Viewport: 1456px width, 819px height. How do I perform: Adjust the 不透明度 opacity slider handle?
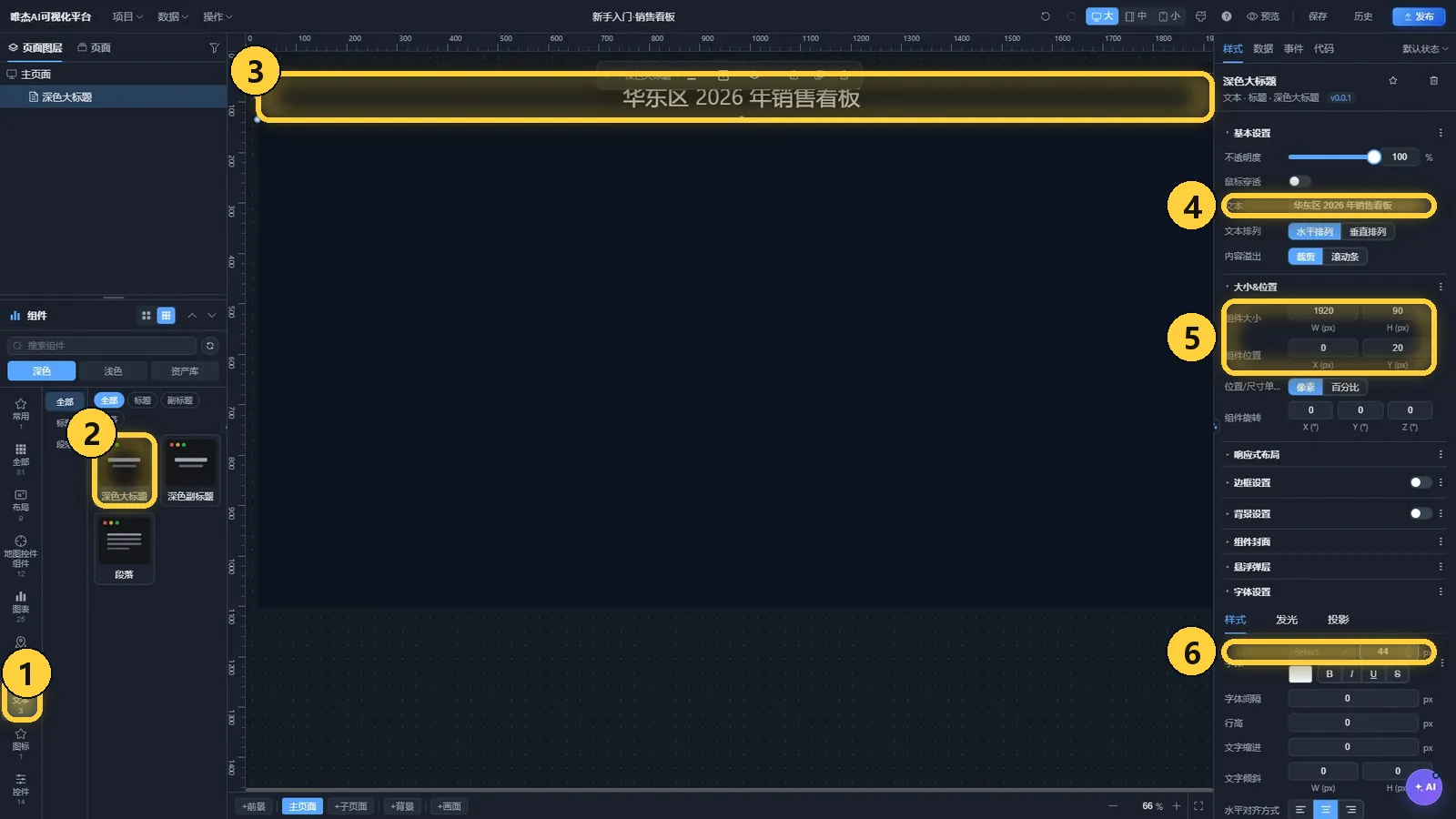pos(1374,157)
